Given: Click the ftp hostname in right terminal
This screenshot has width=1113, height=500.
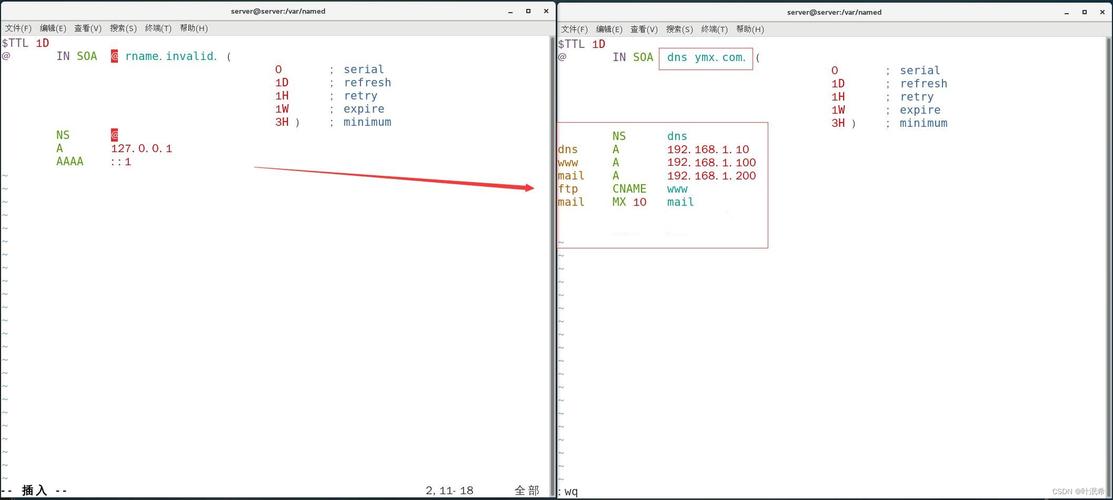Looking at the screenshot, I should click(569, 189).
